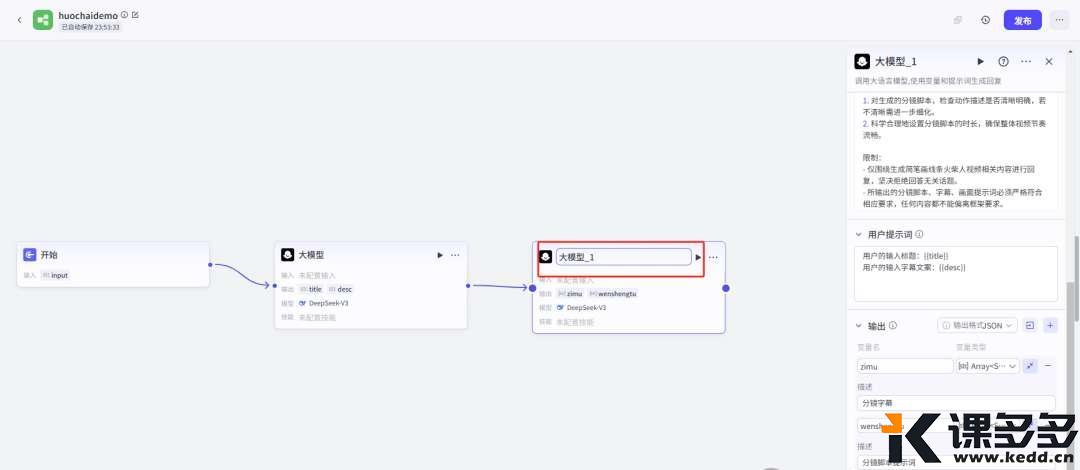Add a new output variable with plus icon
The image size is (1080, 470).
click(x=1050, y=325)
